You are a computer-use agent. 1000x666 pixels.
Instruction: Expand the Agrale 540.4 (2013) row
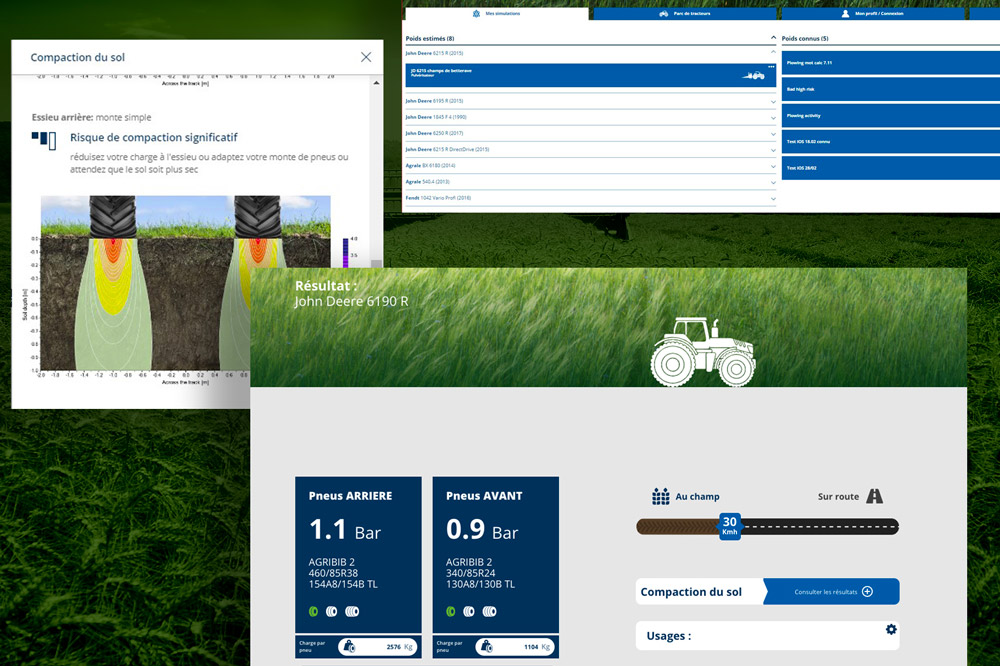click(773, 182)
